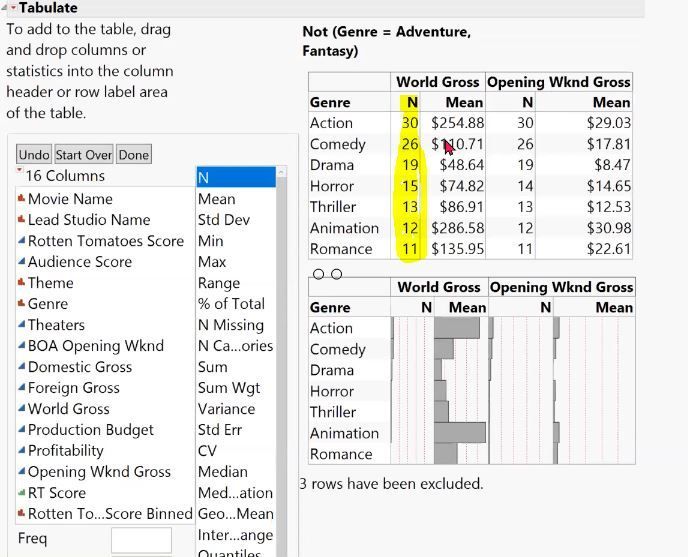
Task: Select the Audience Score continuous icon
Action: (21, 262)
